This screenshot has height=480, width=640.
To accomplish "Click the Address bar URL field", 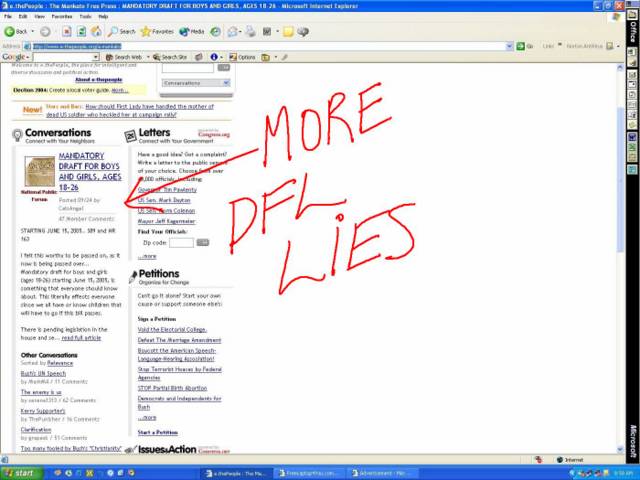I will [x=268, y=46].
